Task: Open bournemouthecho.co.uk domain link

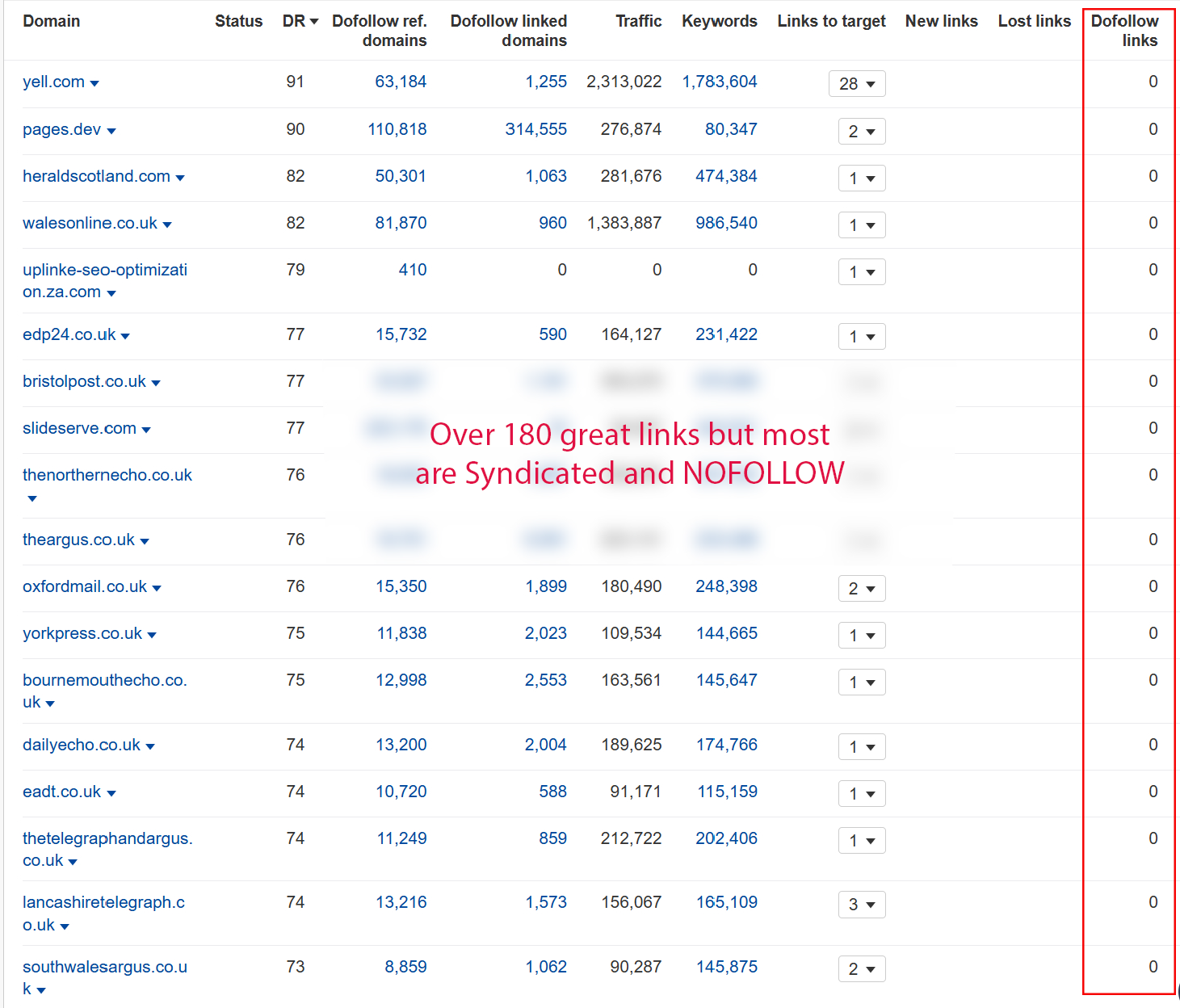Action: (105, 691)
